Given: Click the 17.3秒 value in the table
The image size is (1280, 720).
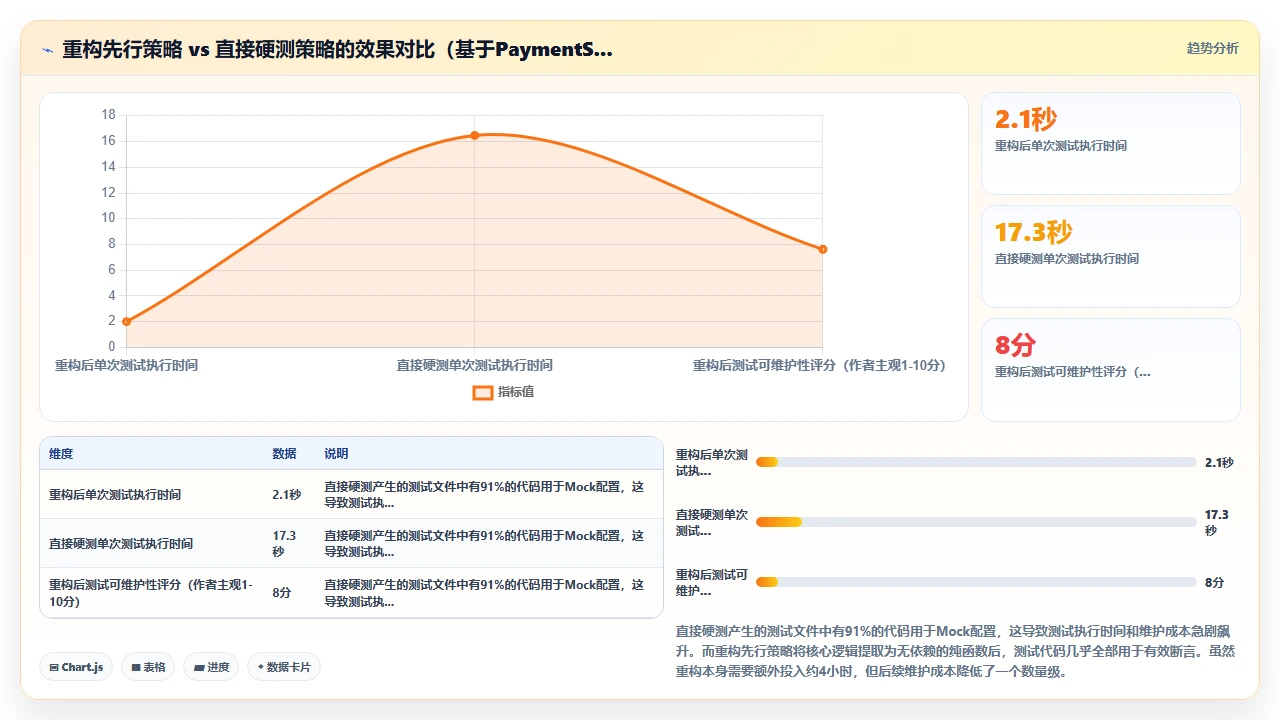Looking at the screenshot, I should tap(285, 544).
